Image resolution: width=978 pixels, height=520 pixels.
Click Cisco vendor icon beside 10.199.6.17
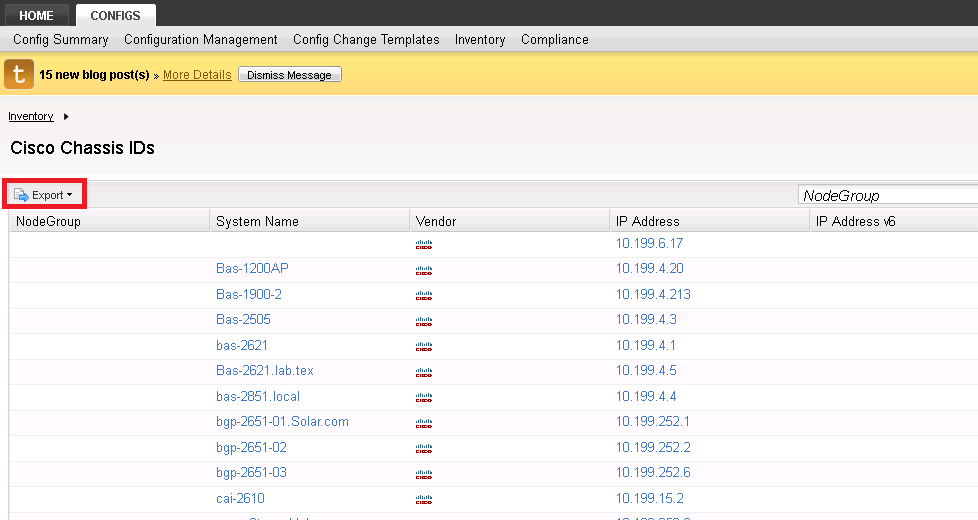[424, 244]
